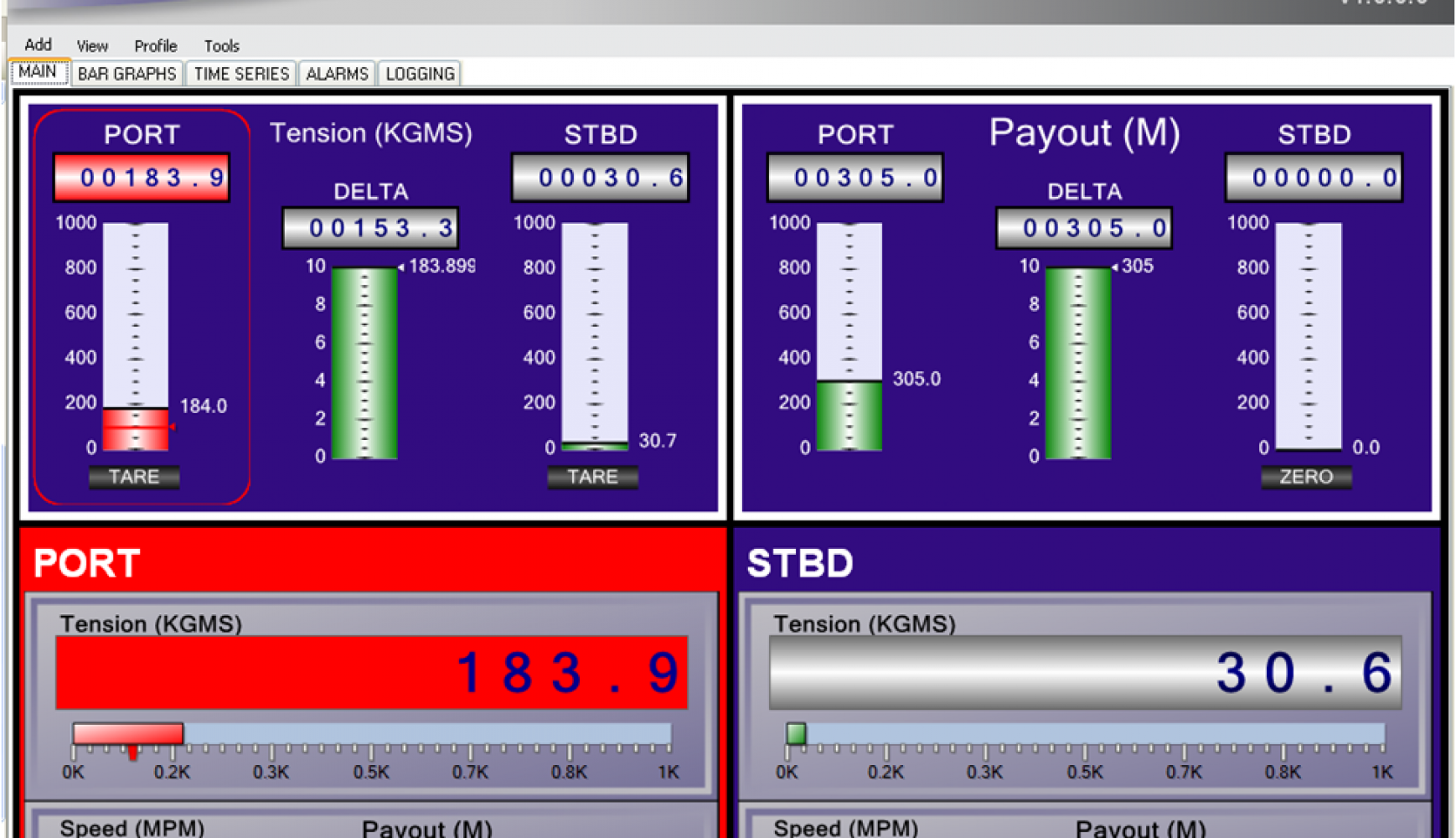Click STBD payout readout 00000.0
The width and height of the screenshot is (1456, 838).
coord(1314,178)
